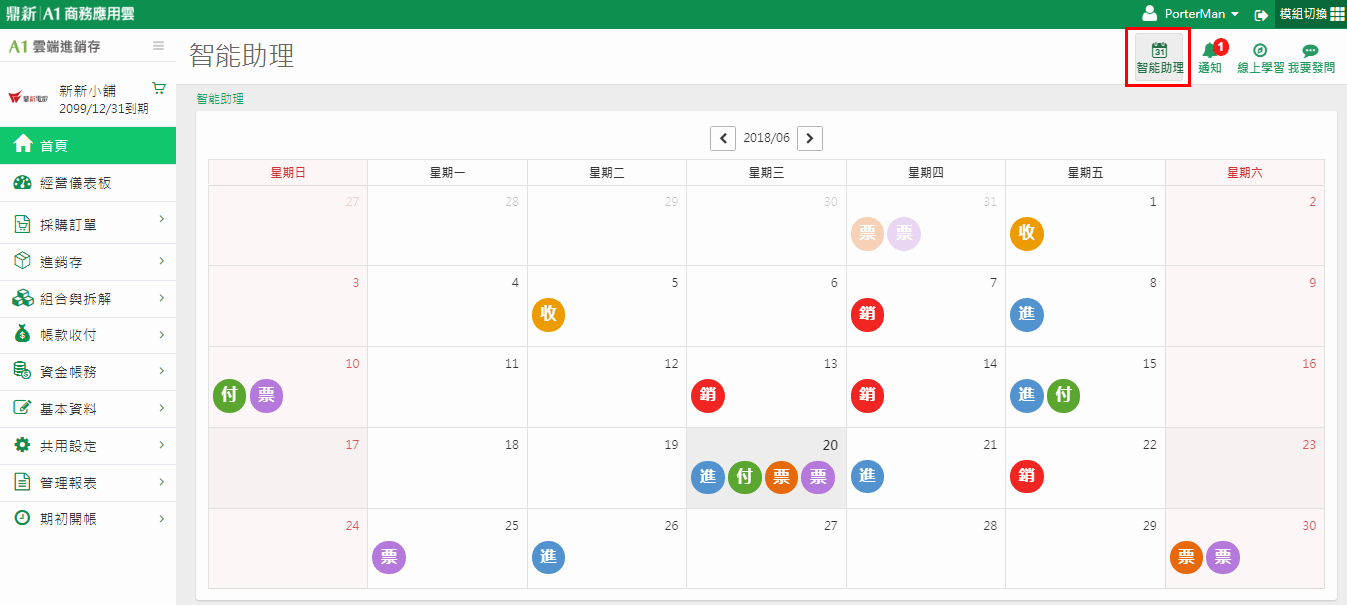This screenshot has height=605, width=1347.
Task: Open the PorterMan user dropdown
Action: [x=1190, y=14]
